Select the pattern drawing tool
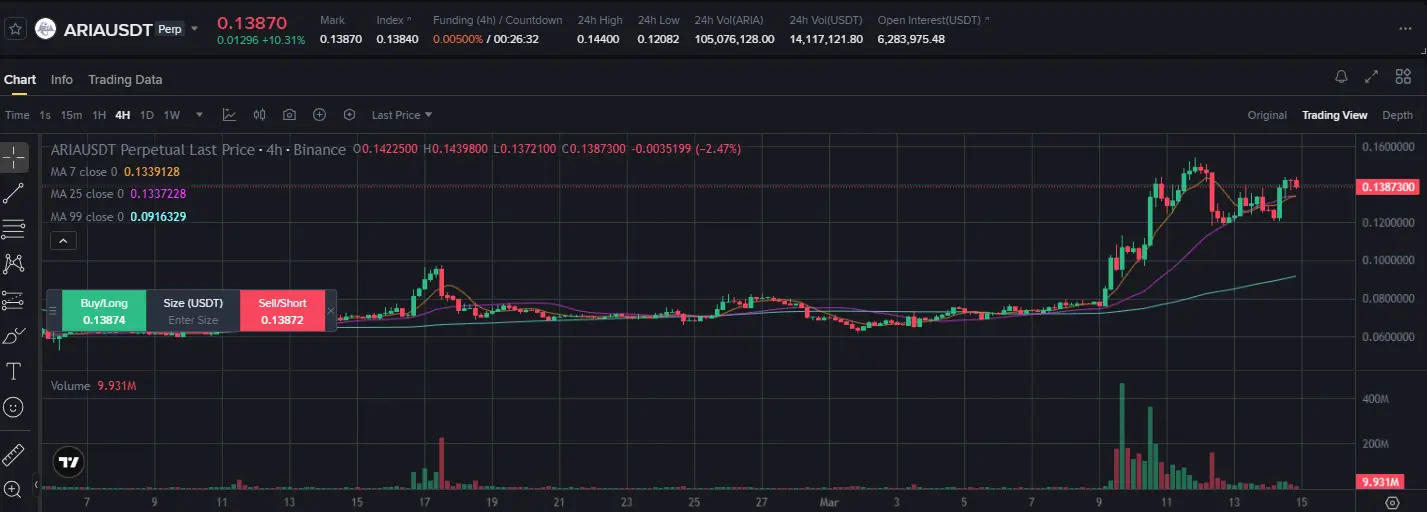 (14, 264)
